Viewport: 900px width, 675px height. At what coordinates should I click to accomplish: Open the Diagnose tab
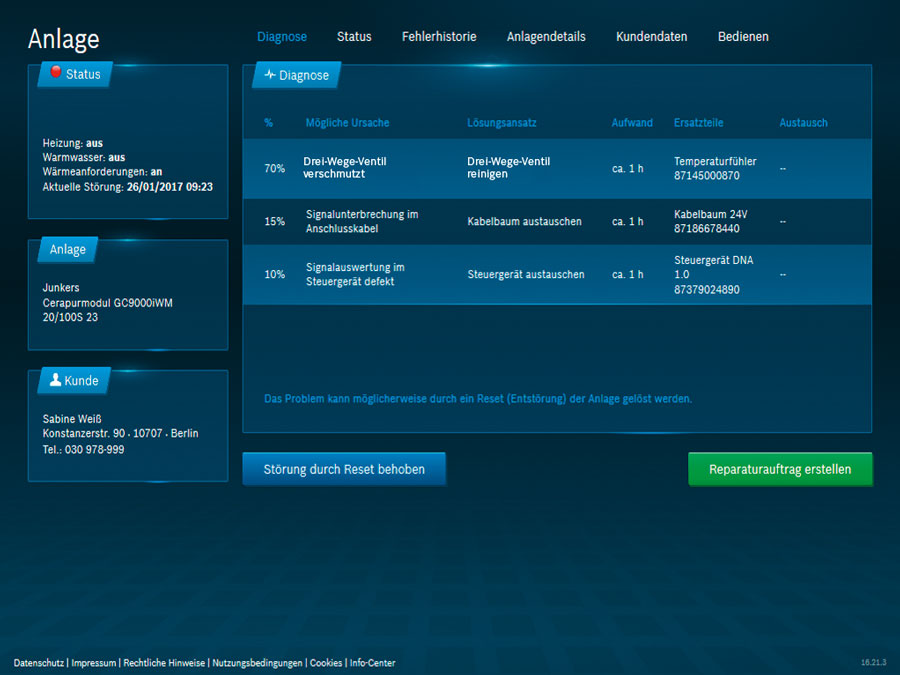[x=282, y=37]
